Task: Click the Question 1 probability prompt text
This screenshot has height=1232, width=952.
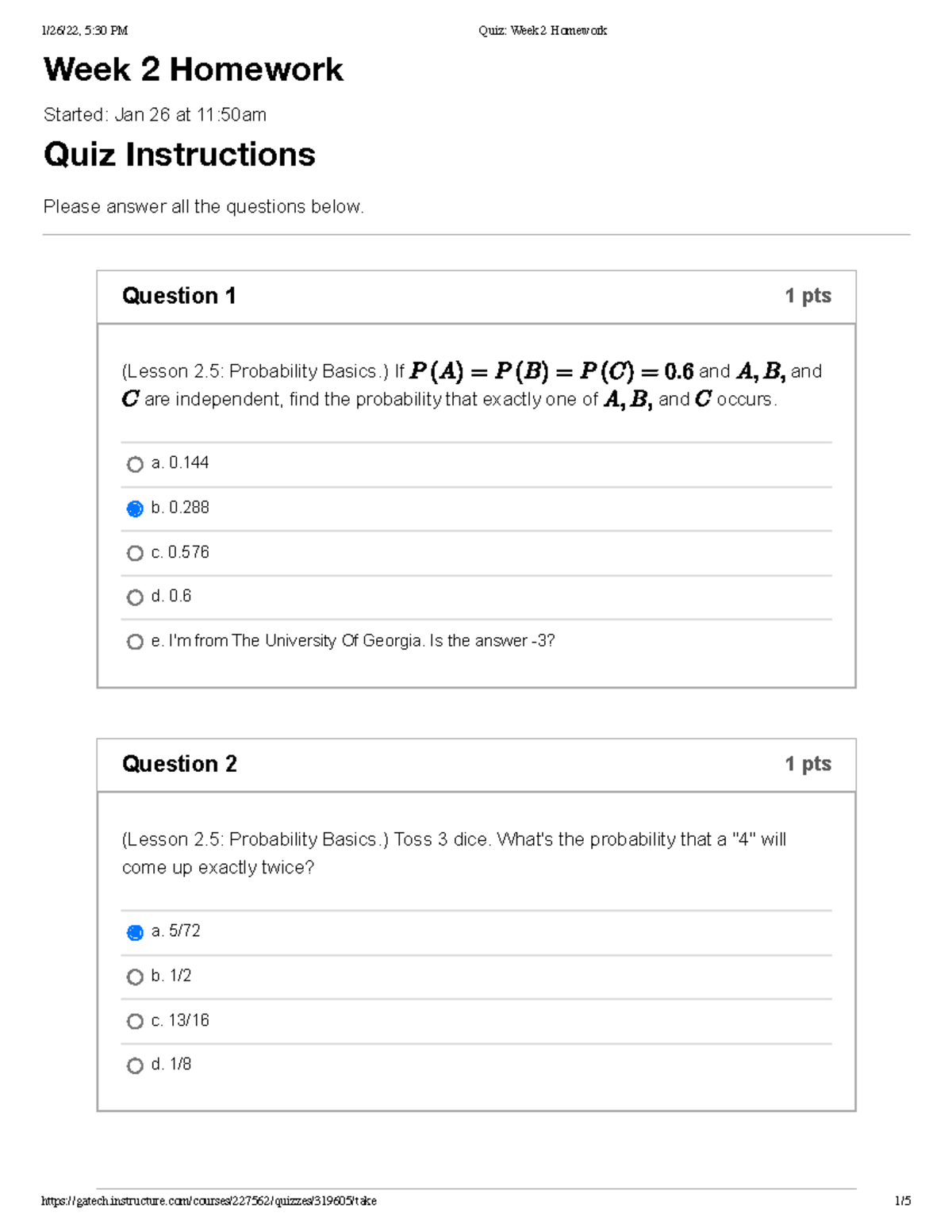Action: 472,386
